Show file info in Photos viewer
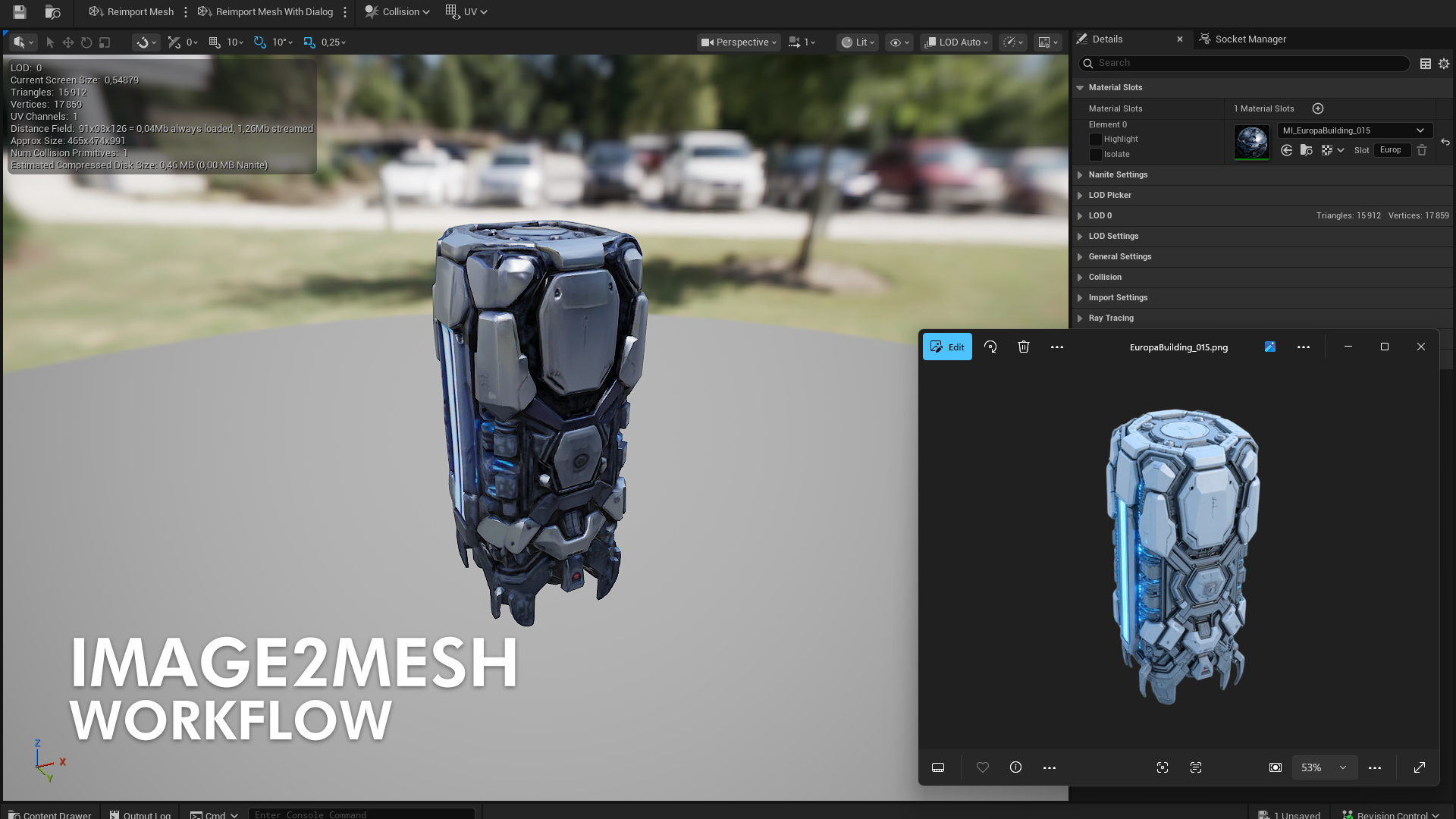1456x819 pixels. 1015,767
